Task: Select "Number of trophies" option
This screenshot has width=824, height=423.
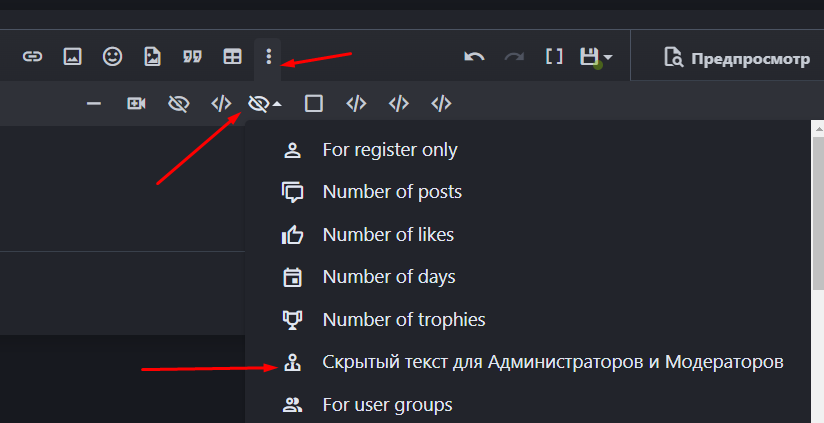Action: point(403,320)
